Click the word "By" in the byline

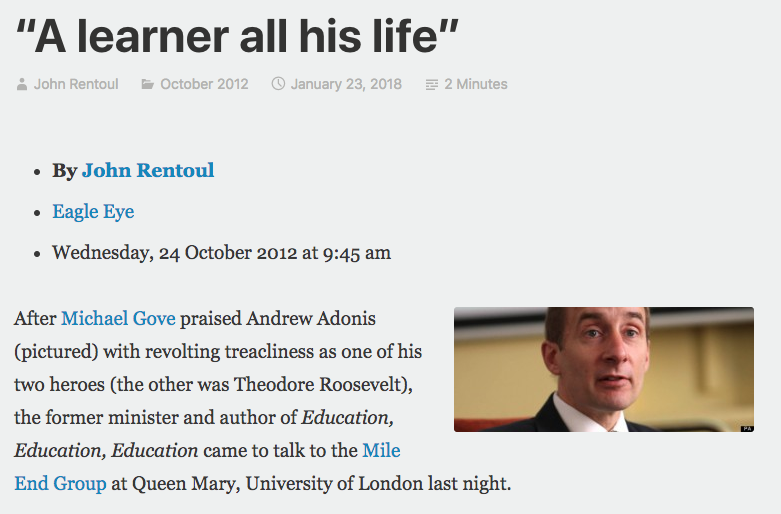65,170
